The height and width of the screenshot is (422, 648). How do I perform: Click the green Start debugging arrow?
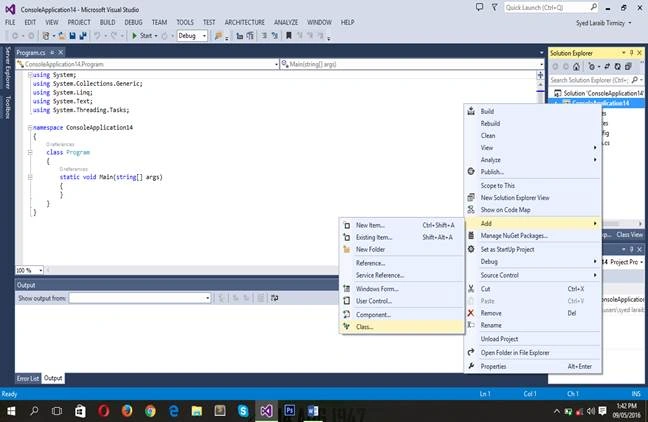click(134, 36)
